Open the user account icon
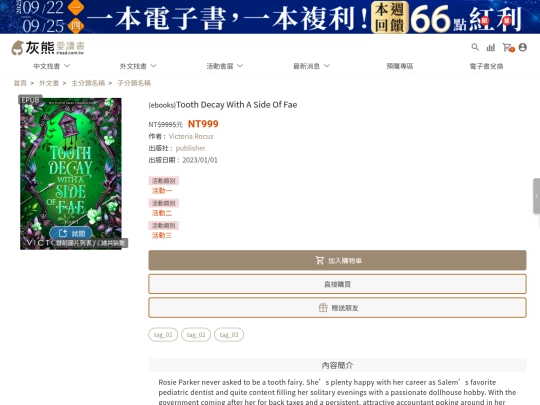 [x=522, y=47]
